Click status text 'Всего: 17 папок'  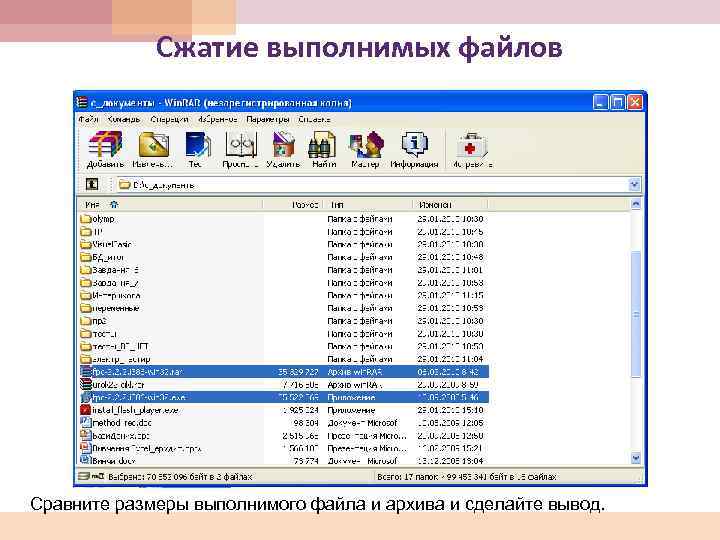(x=408, y=477)
